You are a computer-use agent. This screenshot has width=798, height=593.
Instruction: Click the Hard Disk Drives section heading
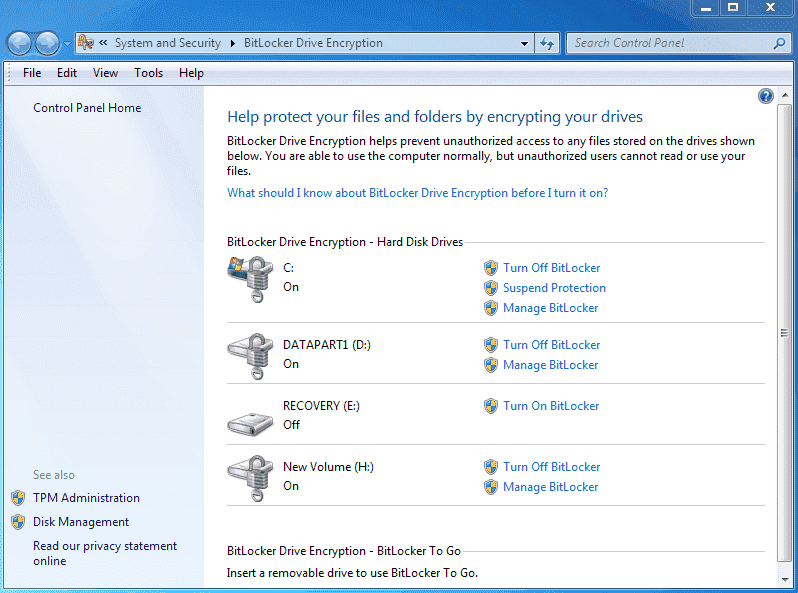pyautogui.click(x=345, y=242)
